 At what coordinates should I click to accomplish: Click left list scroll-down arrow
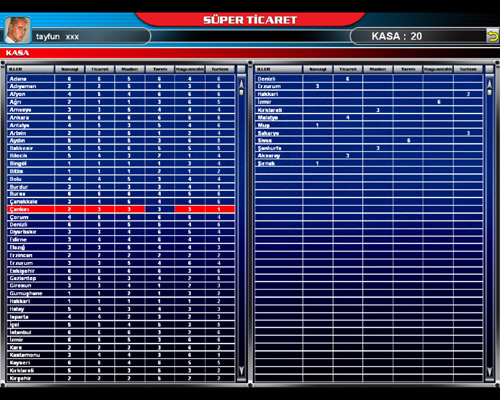point(241,371)
